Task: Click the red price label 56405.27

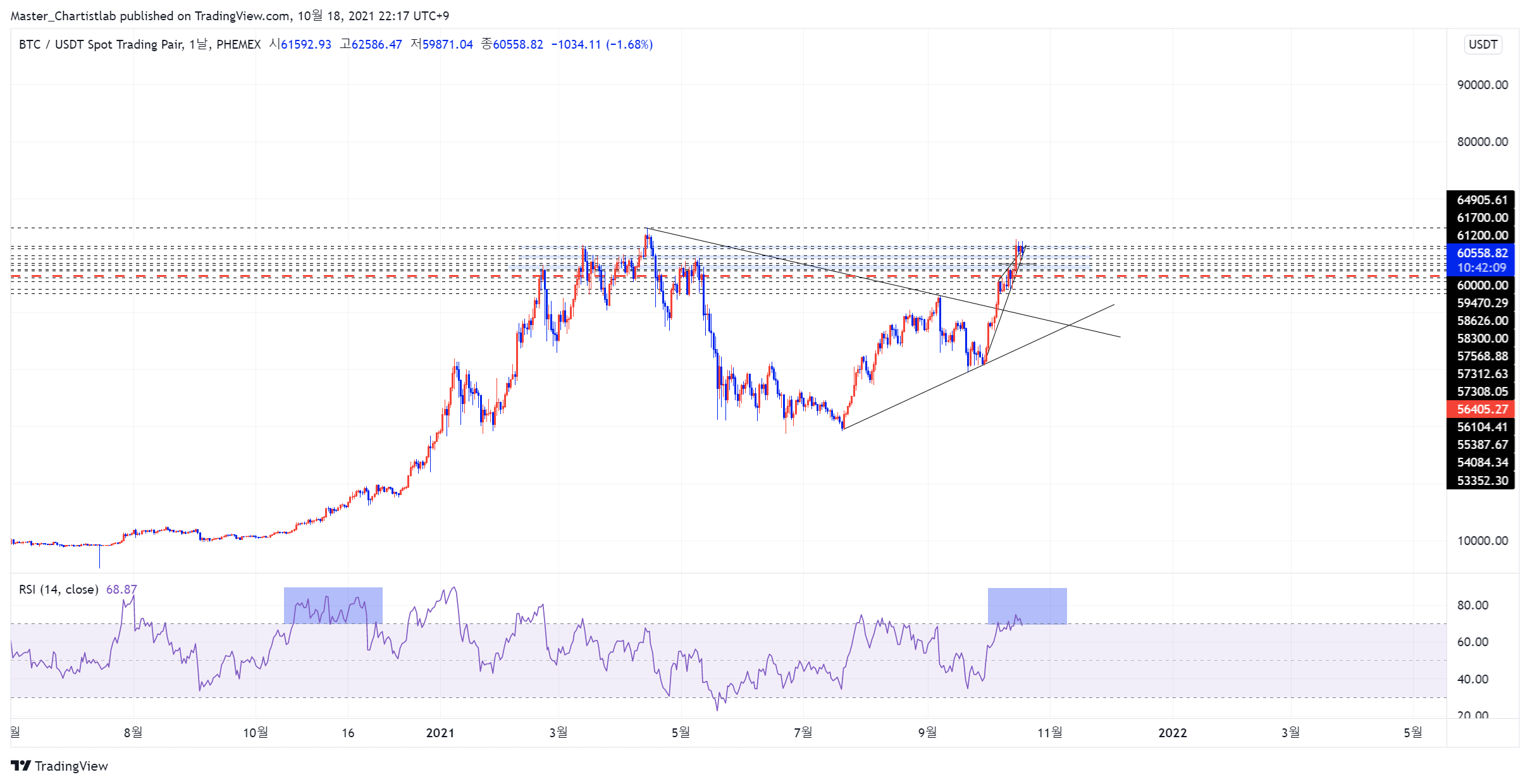Action: (x=1482, y=409)
